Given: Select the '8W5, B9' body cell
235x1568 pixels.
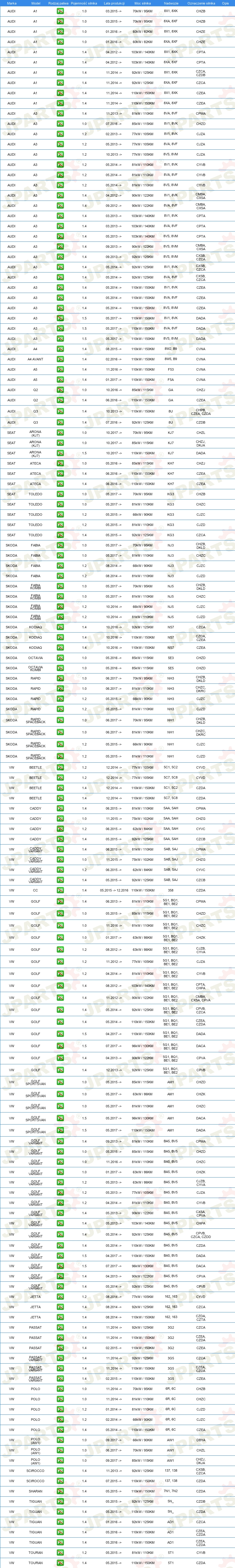Looking at the screenshot, I should coord(171,359).
